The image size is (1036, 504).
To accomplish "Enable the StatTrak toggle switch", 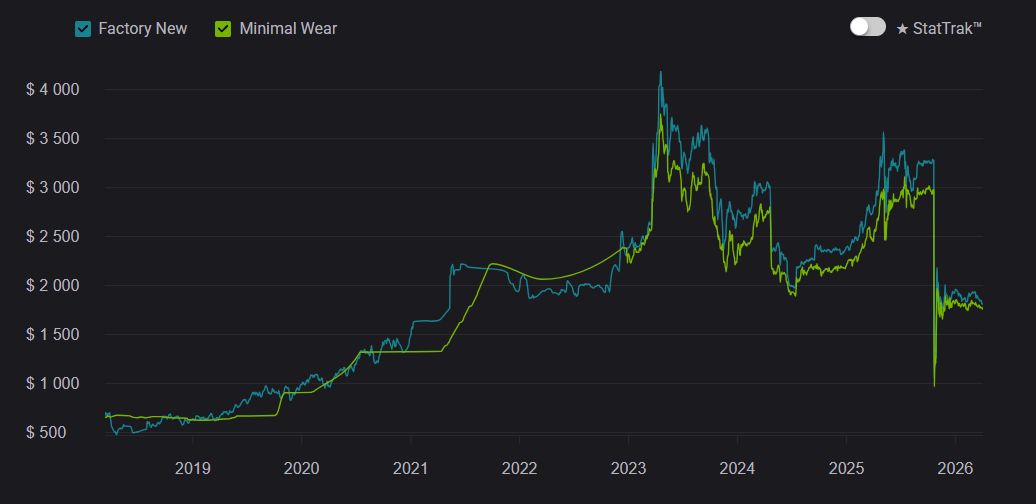I will (x=867, y=27).
